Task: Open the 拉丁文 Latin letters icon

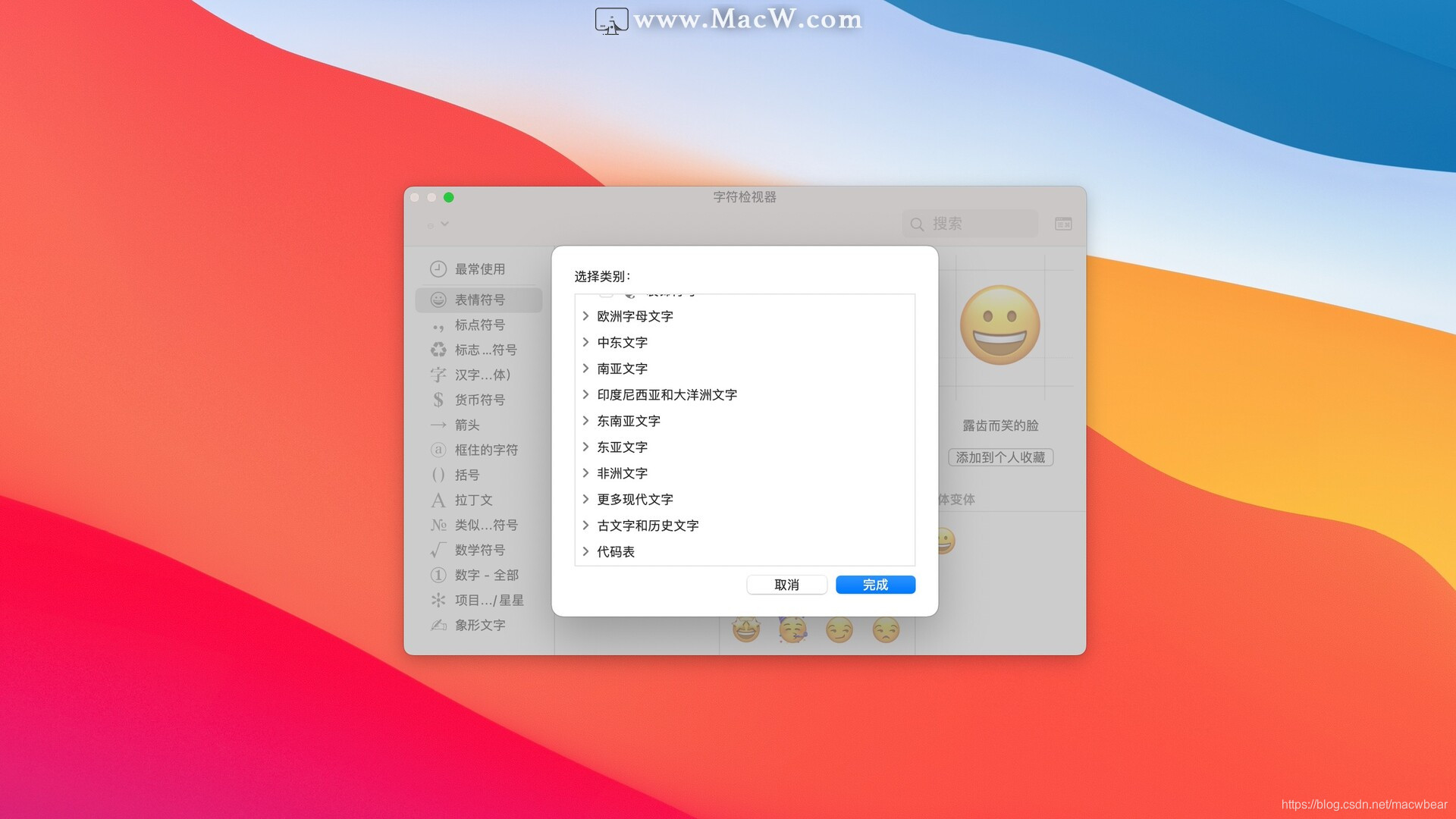Action: point(438,500)
